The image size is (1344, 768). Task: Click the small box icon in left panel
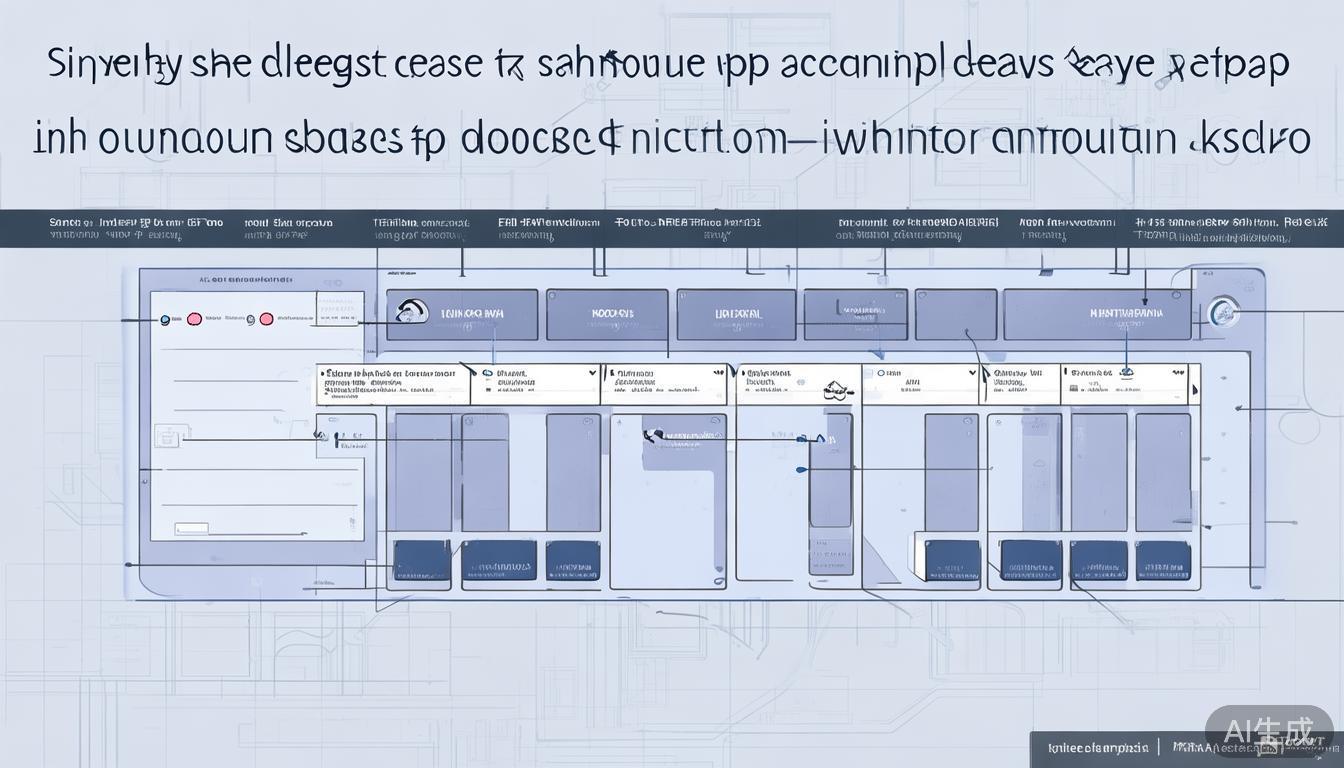[x=167, y=437]
